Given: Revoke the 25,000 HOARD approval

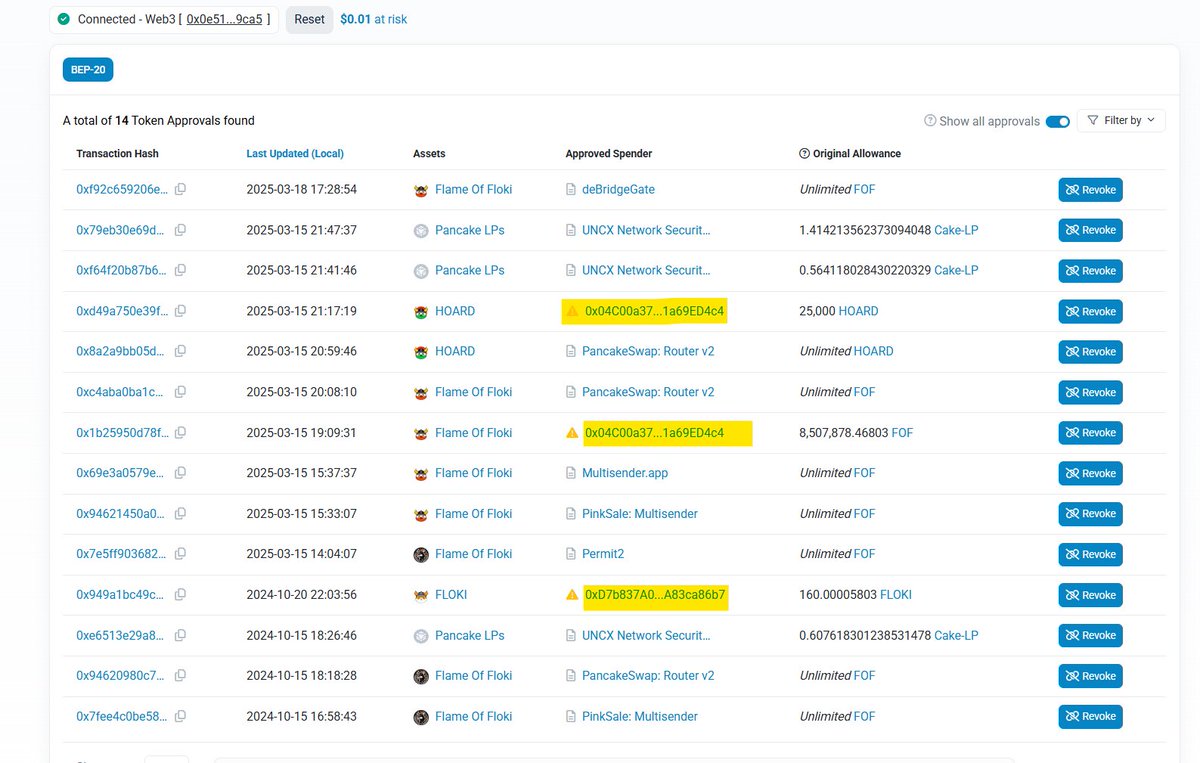Looking at the screenshot, I should coord(1090,311).
